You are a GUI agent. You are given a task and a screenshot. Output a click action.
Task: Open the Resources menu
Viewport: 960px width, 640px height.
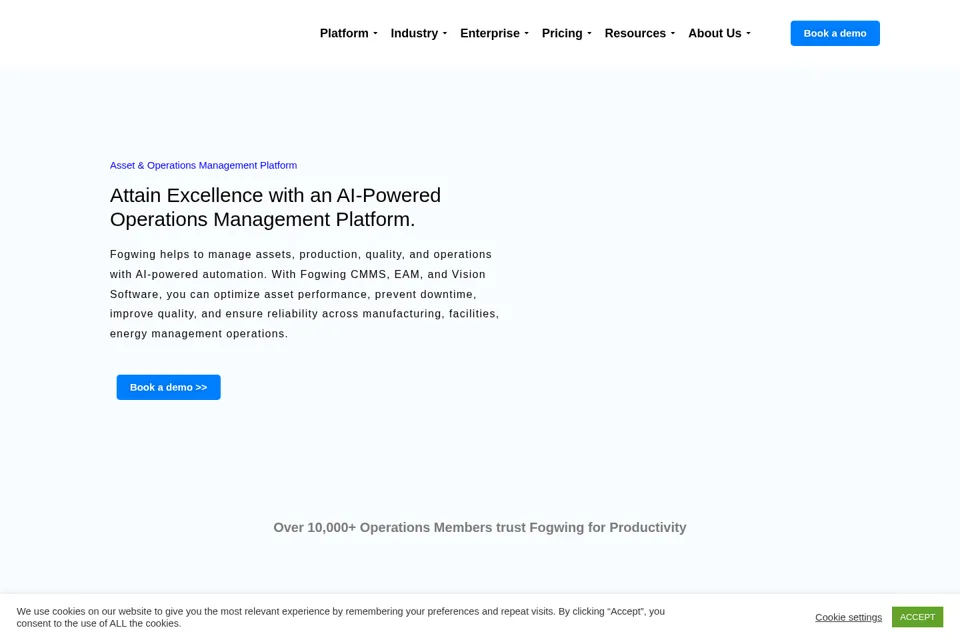pos(640,33)
